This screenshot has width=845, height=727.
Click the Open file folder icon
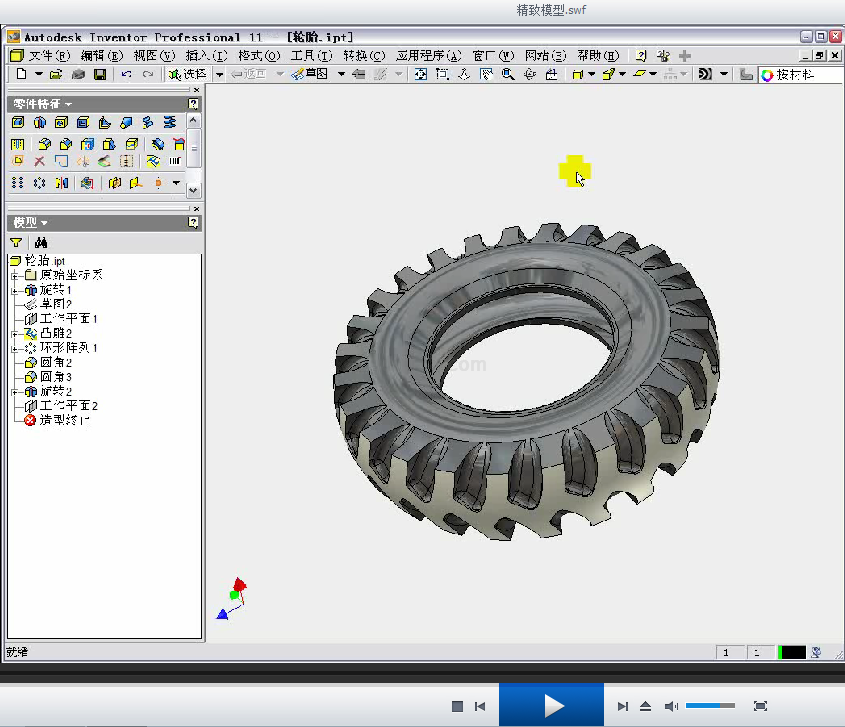(x=56, y=74)
